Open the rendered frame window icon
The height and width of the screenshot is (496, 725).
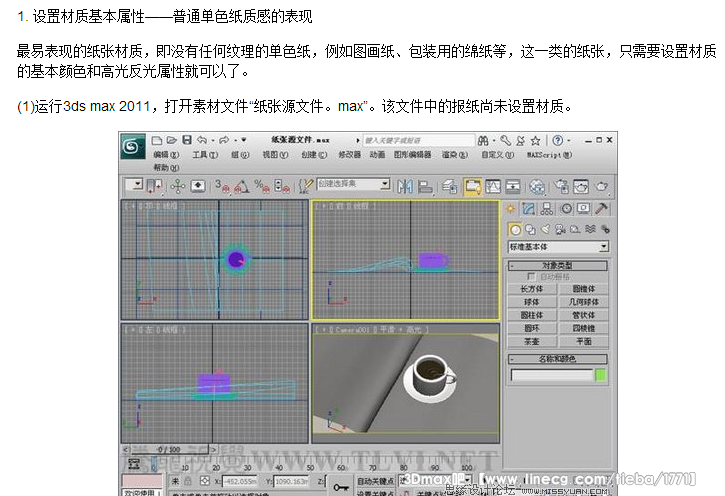(x=581, y=186)
